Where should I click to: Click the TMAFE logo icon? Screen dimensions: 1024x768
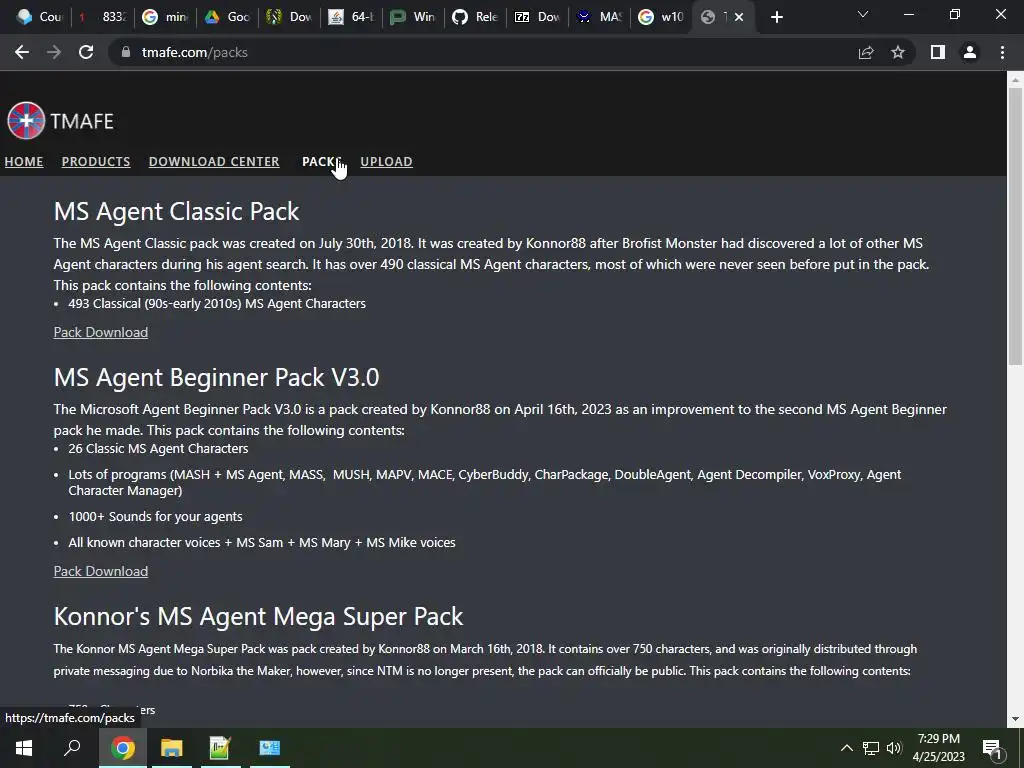[x=26, y=121]
